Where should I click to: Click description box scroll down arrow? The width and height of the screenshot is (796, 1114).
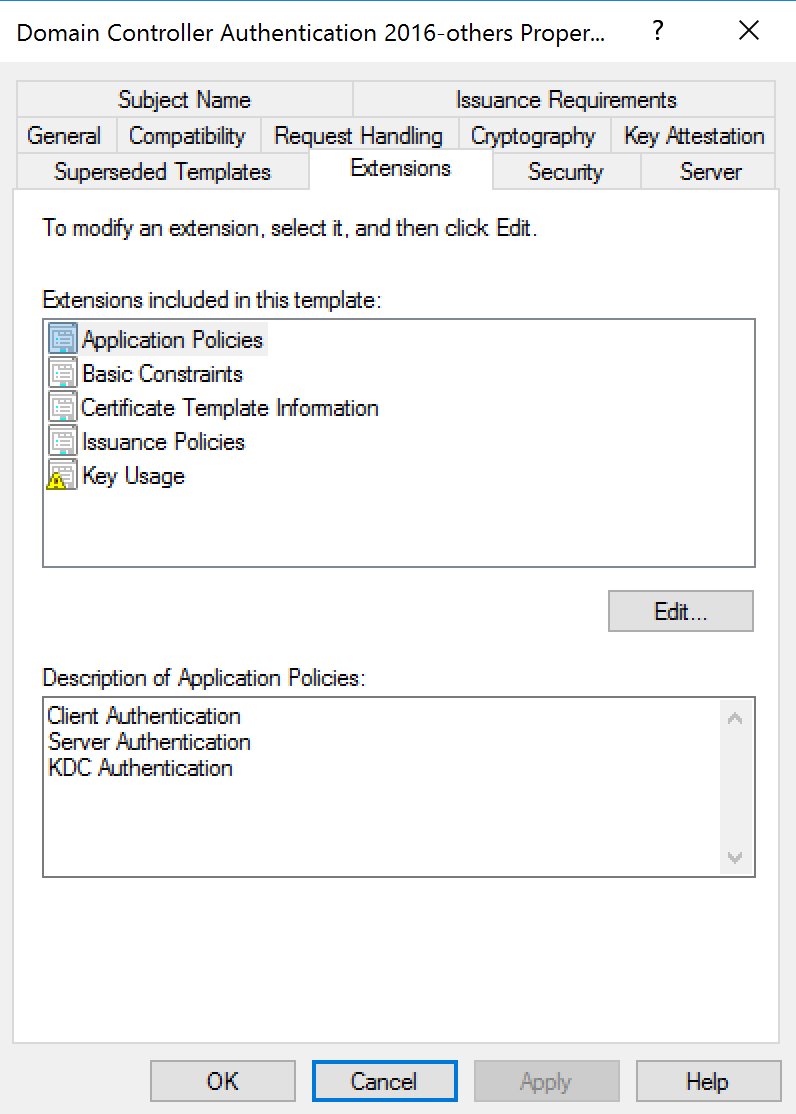tap(736, 858)
